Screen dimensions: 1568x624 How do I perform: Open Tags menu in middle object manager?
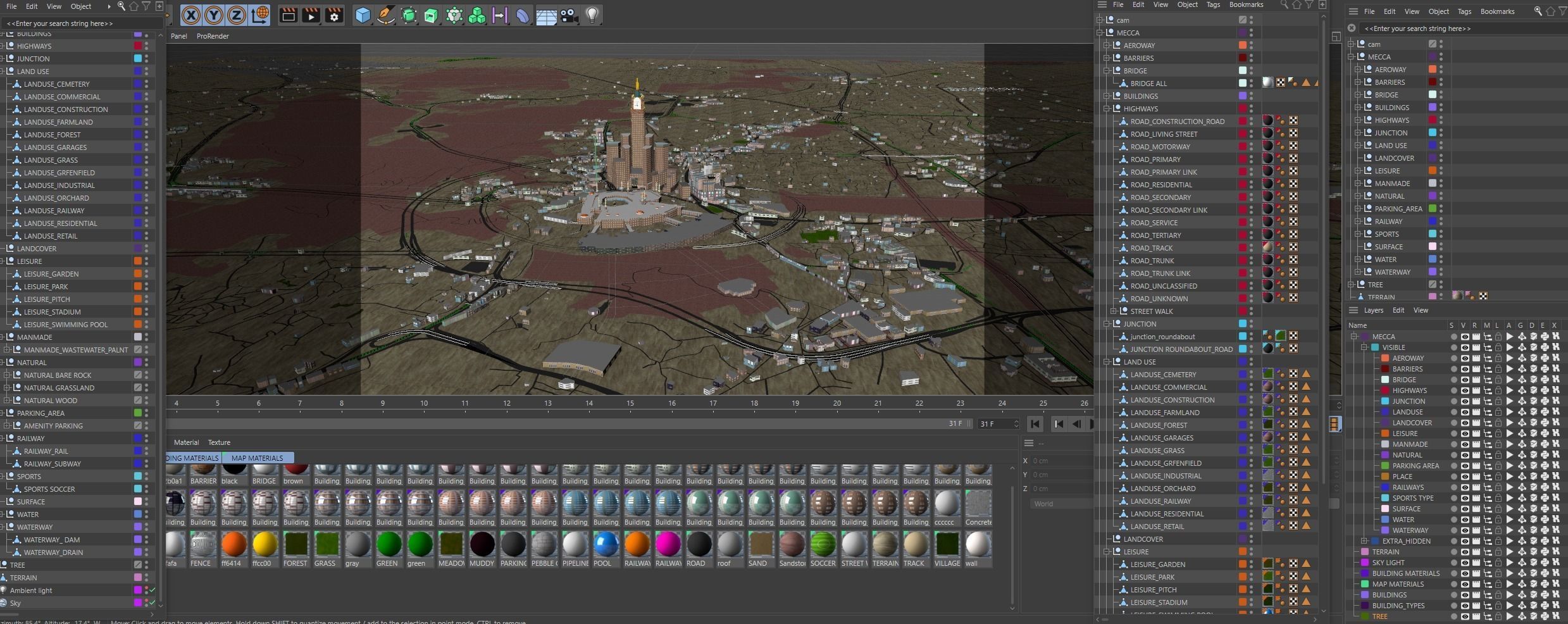click(1213, 4)
